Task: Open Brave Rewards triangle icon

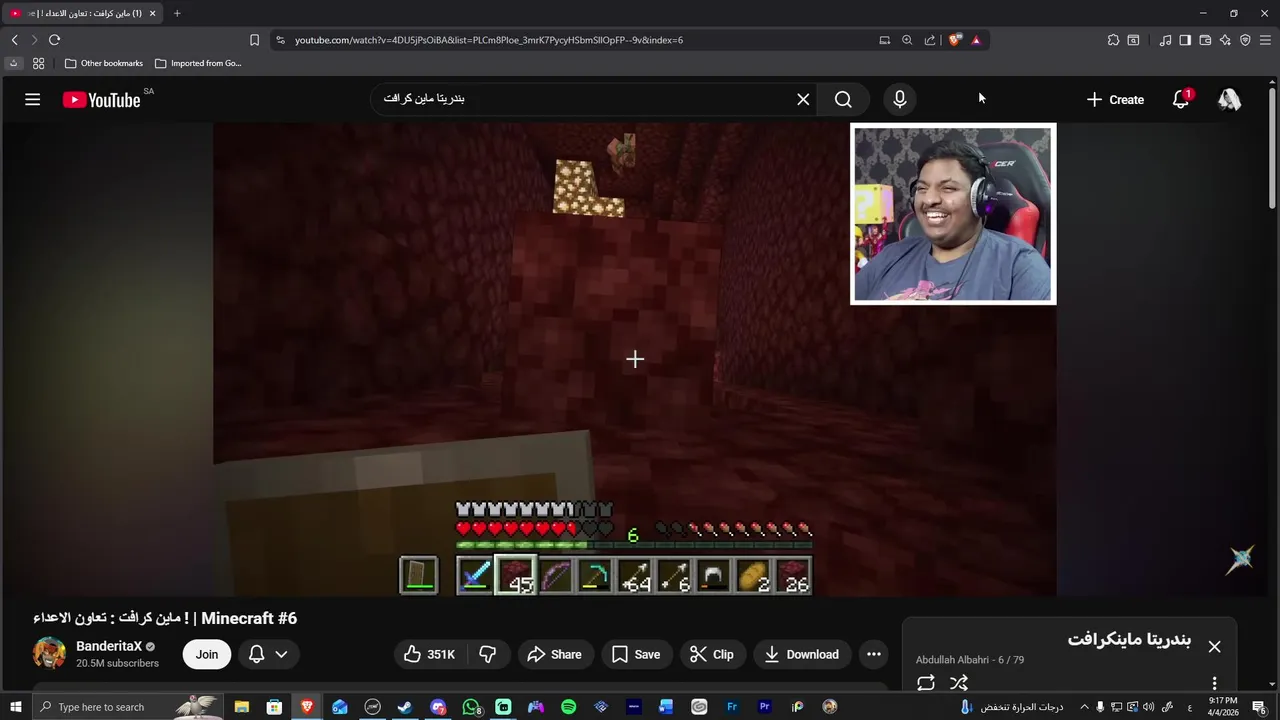Action: (x=976, y=40)
